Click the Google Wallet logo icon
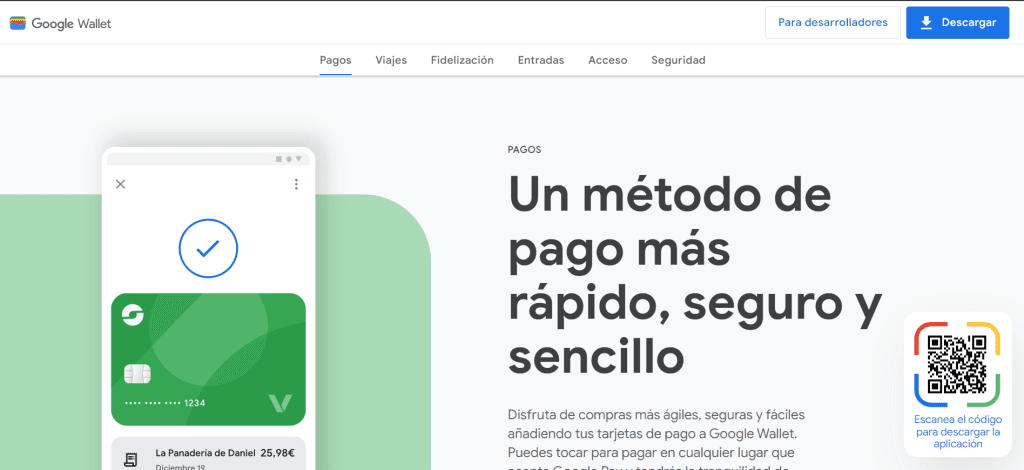This screenshot has width=1024, height=470. (x=18, y=23)
